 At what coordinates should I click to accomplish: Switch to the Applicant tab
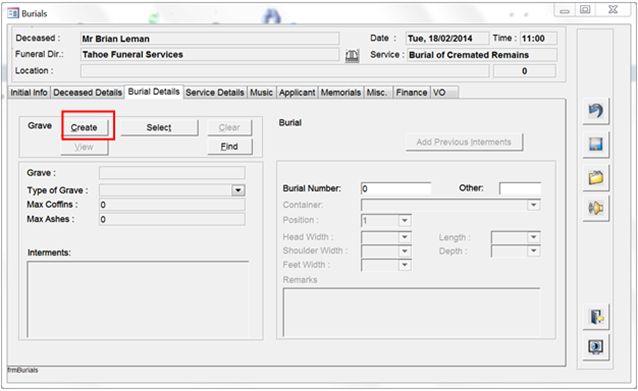tap(297, 93)
